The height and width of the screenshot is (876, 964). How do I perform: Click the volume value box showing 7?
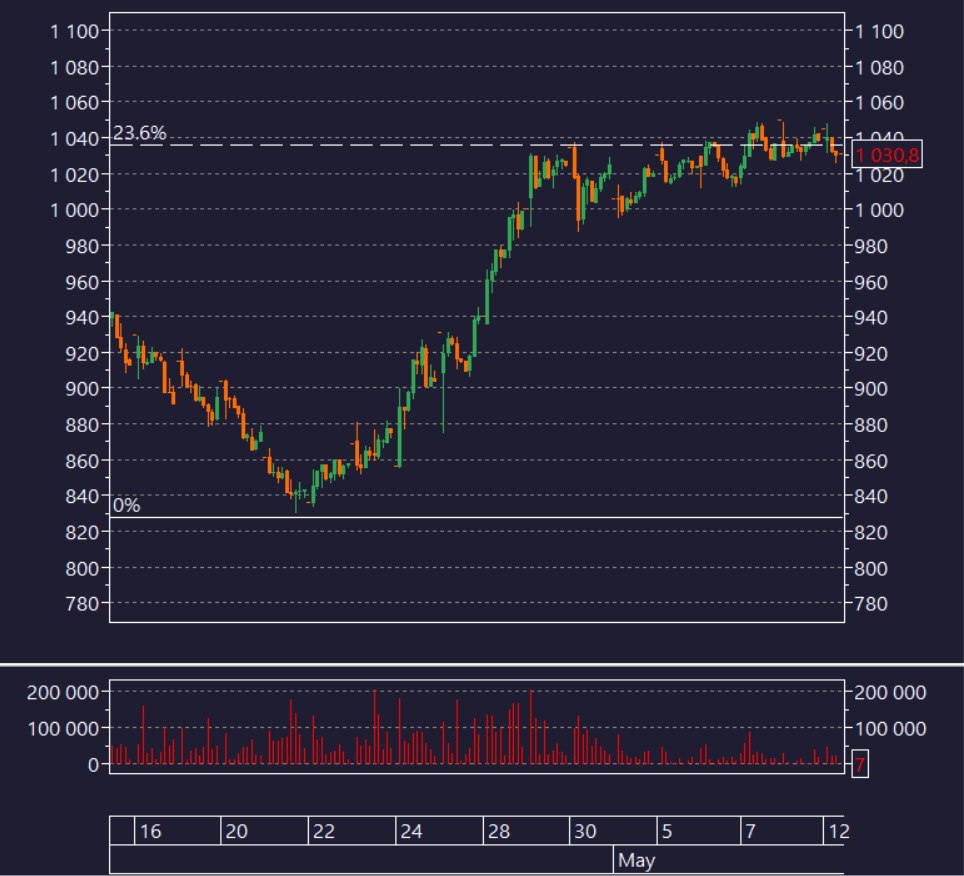859,764
